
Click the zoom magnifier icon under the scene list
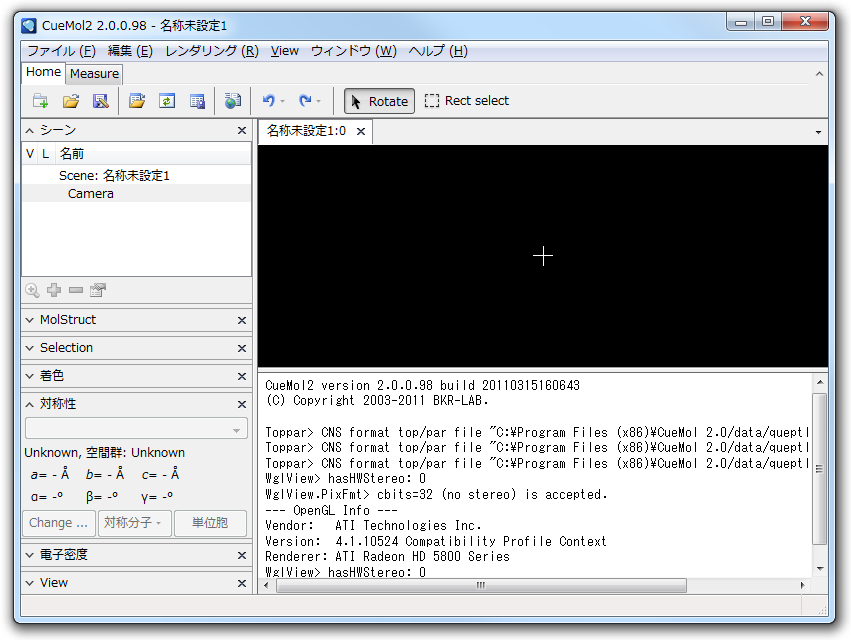(32, 290)
